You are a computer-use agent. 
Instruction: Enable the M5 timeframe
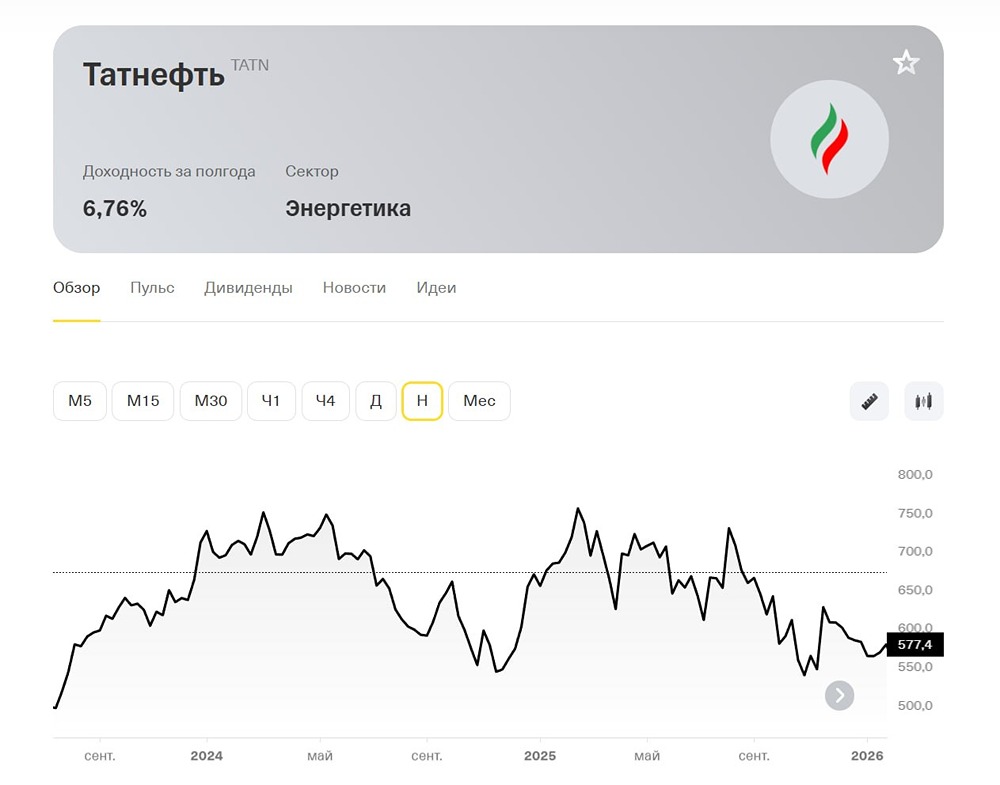click(79, 401)
